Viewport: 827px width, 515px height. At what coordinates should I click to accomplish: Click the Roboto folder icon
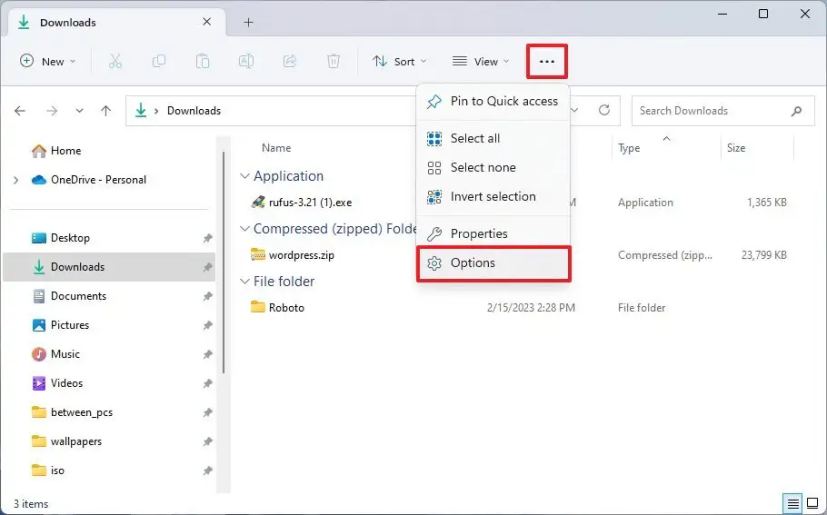(258, 307)
